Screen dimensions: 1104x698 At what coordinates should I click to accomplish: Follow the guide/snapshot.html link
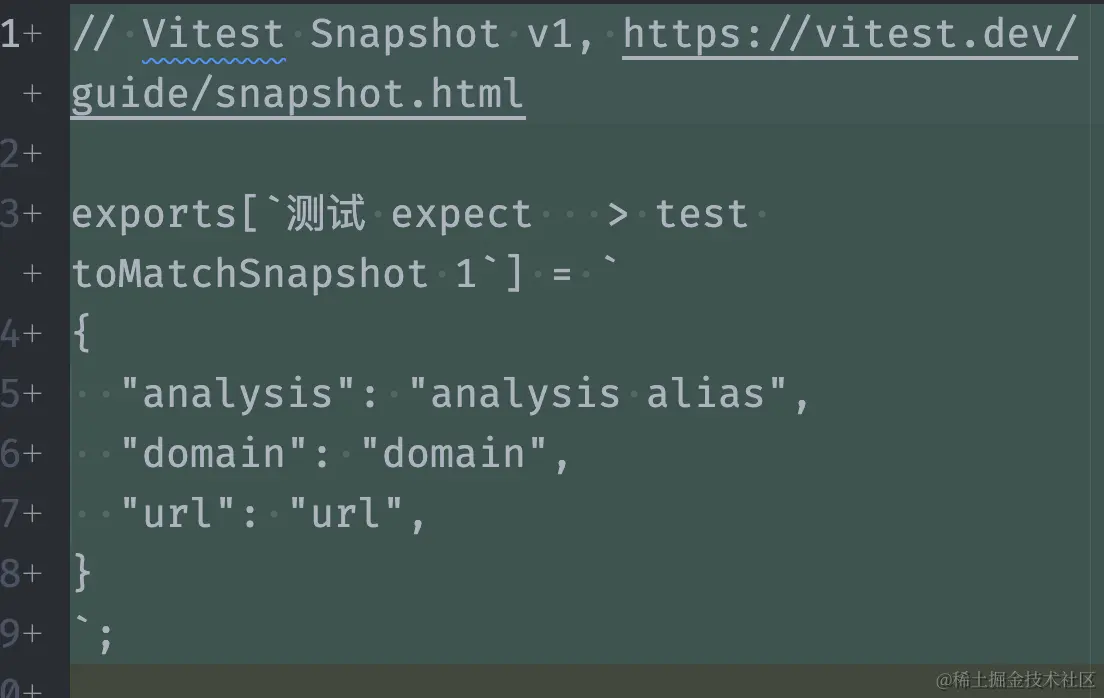point(298,95)
